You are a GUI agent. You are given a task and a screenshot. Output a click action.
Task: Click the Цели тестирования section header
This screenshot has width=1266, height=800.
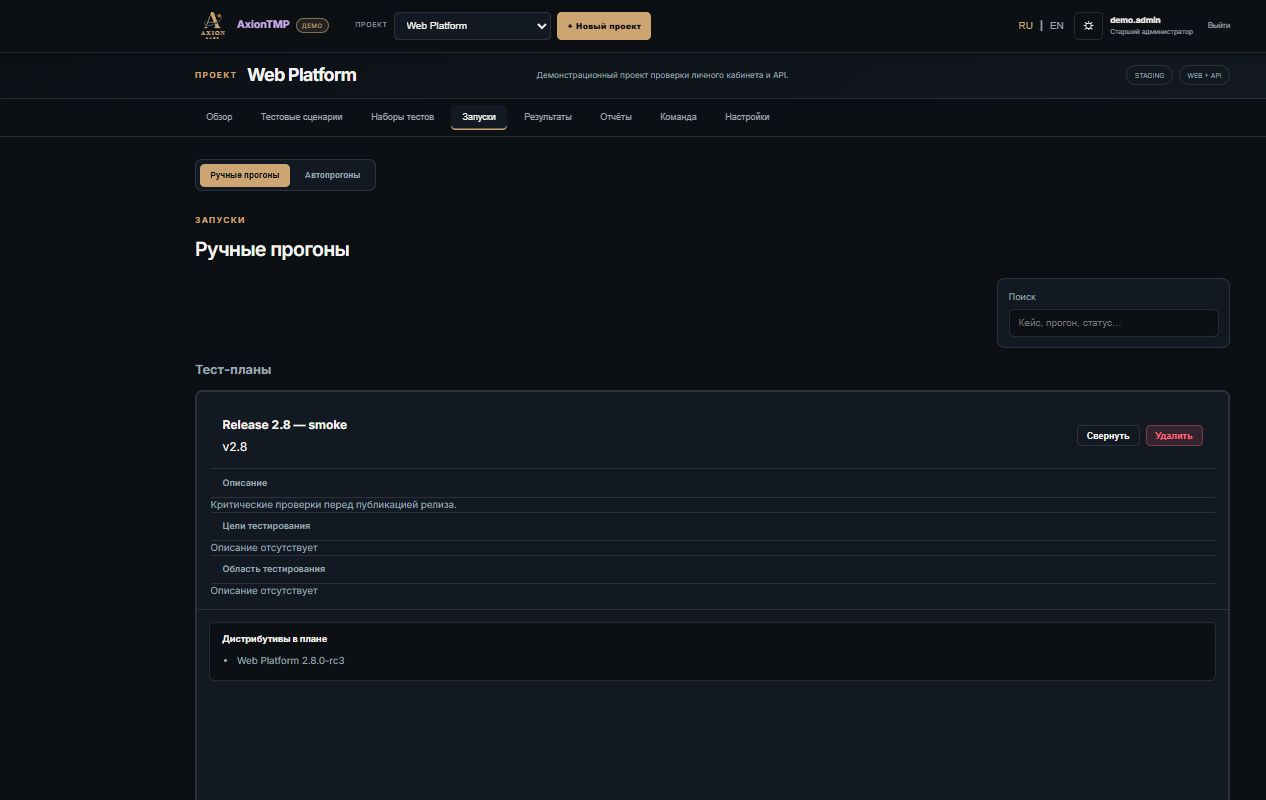[x=266, y=526]
